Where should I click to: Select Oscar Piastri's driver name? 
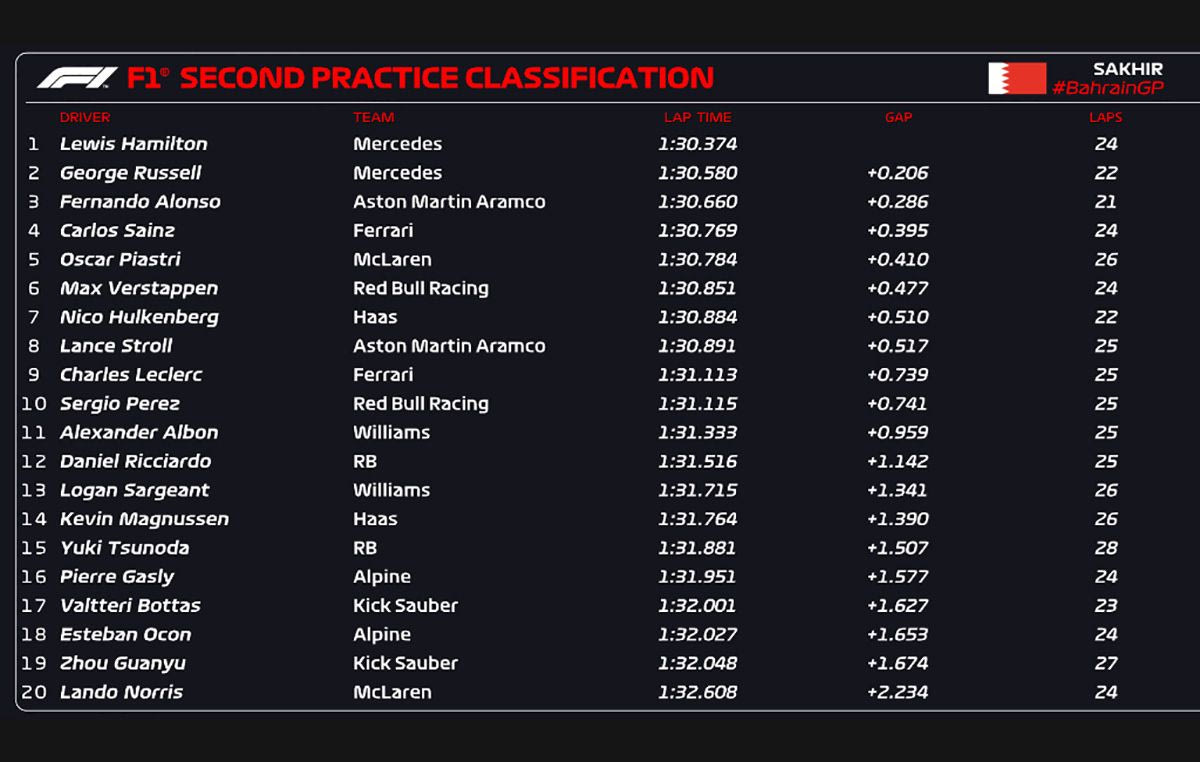pos(120,260)
